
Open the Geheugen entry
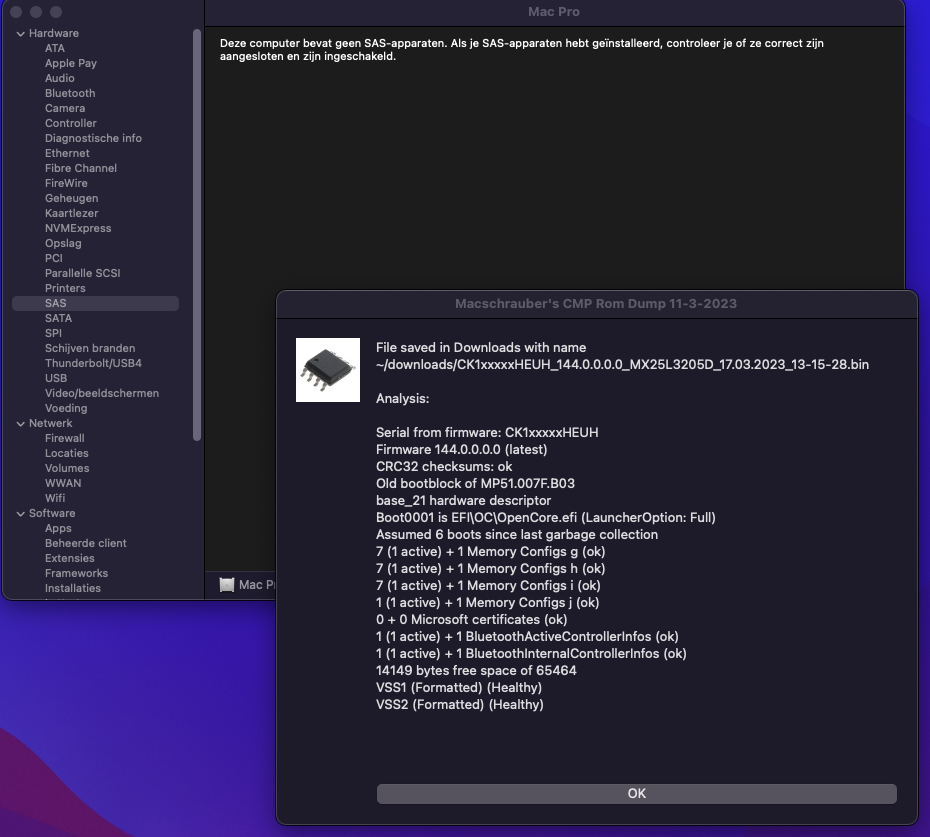(71, 198)
